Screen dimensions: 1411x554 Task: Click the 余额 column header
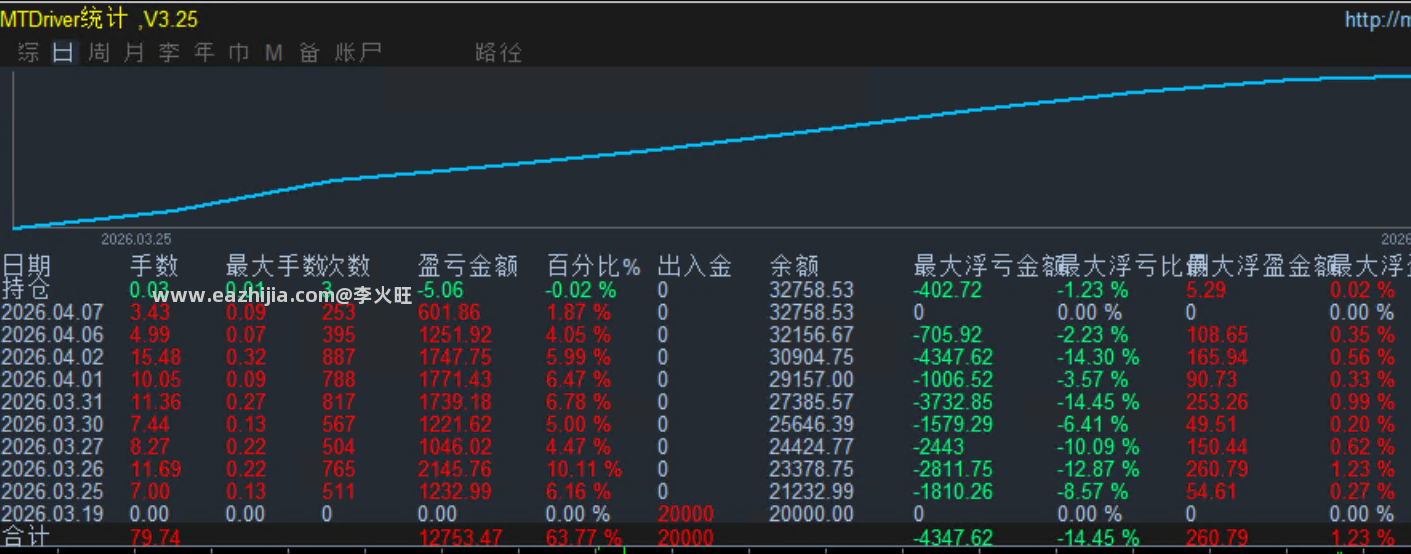coord(794,266)
